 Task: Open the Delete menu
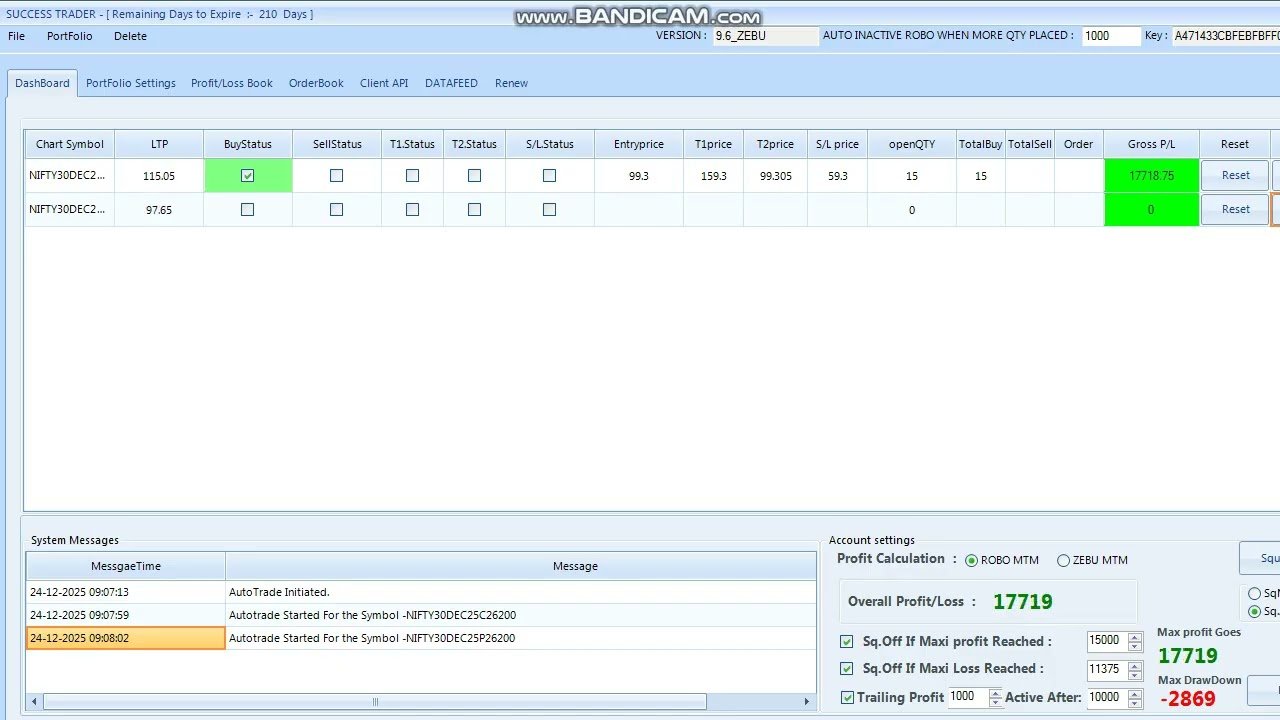(130, 36)
